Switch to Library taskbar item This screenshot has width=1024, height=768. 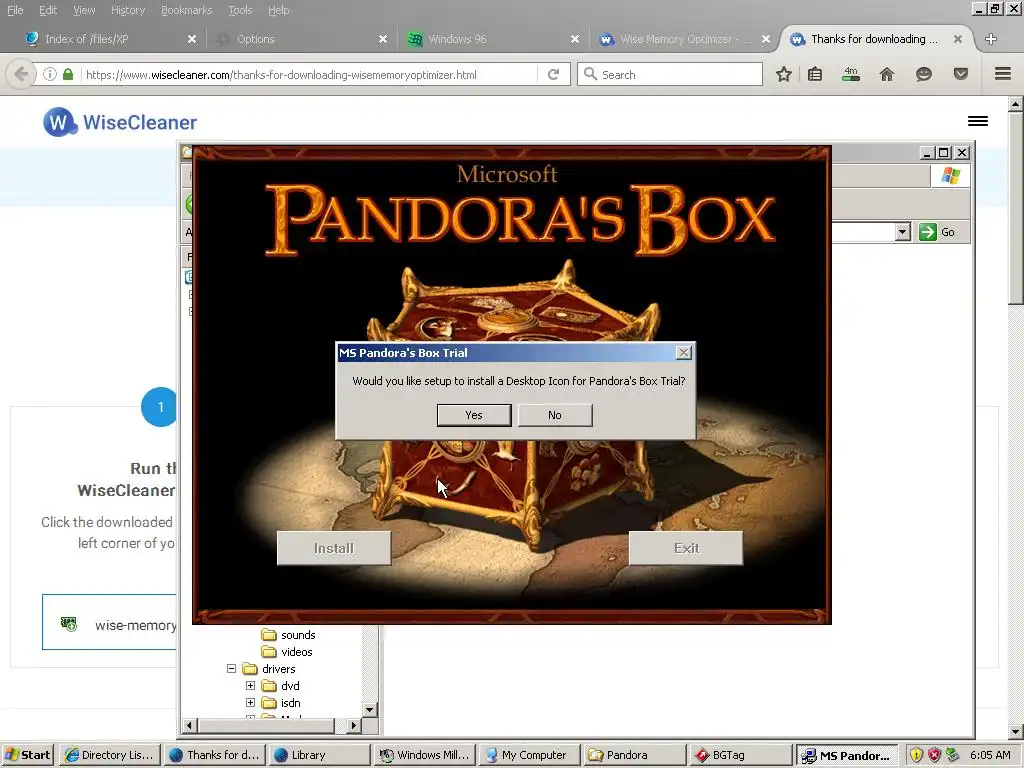tap(319, 755)
